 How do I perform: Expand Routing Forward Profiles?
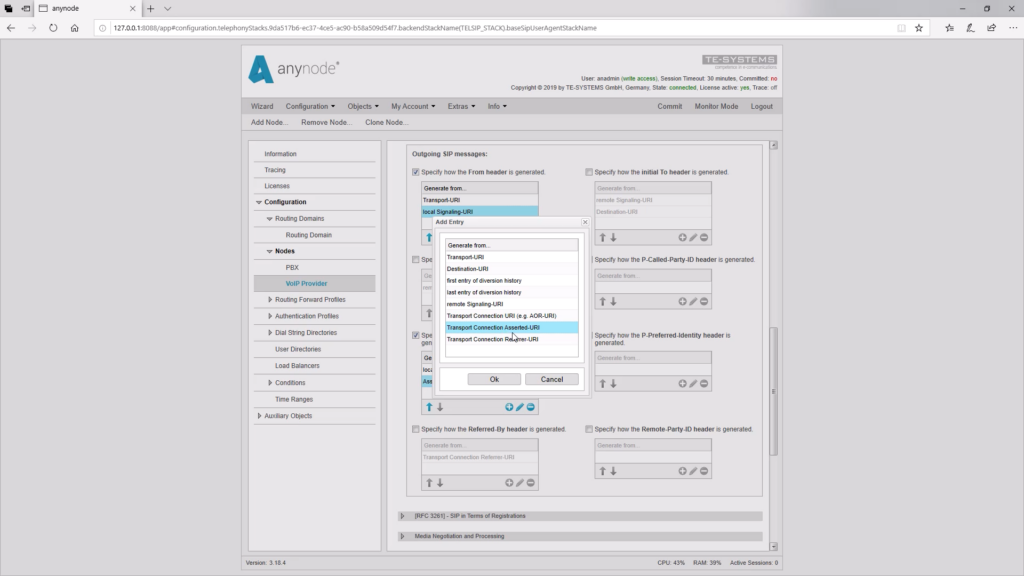coord(270,300)
